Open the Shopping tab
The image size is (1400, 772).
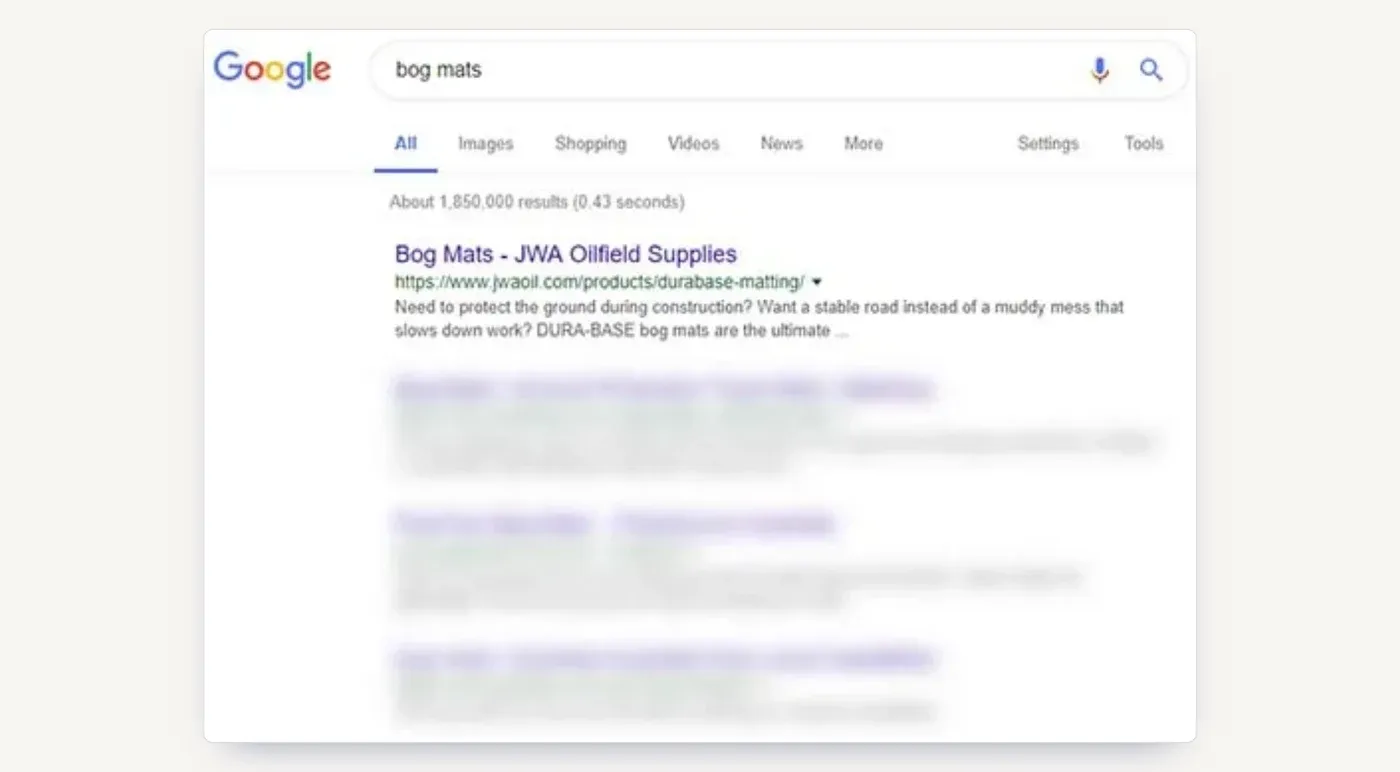pos(590,143)
